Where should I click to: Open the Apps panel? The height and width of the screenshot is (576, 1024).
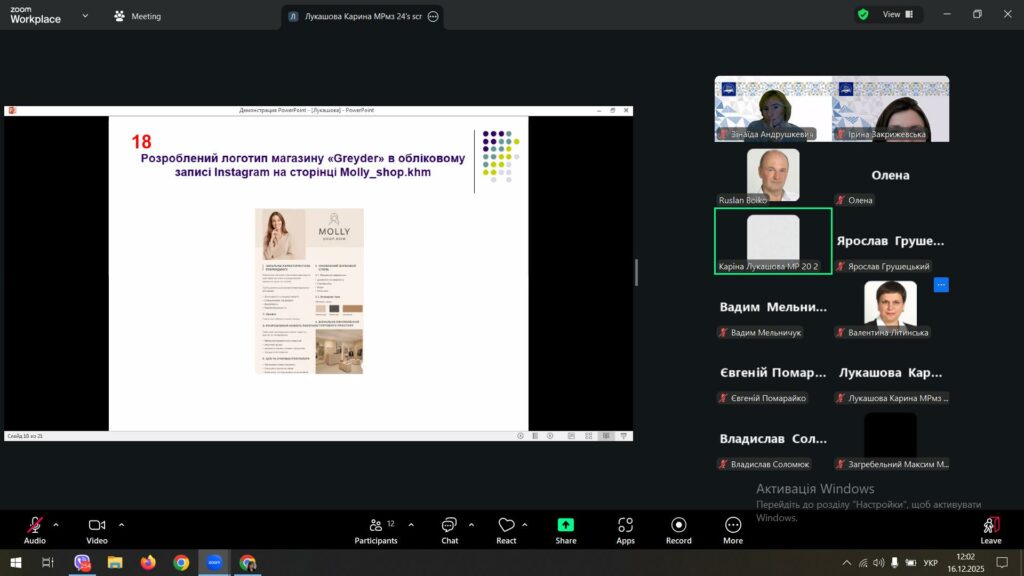pos(625,527)
